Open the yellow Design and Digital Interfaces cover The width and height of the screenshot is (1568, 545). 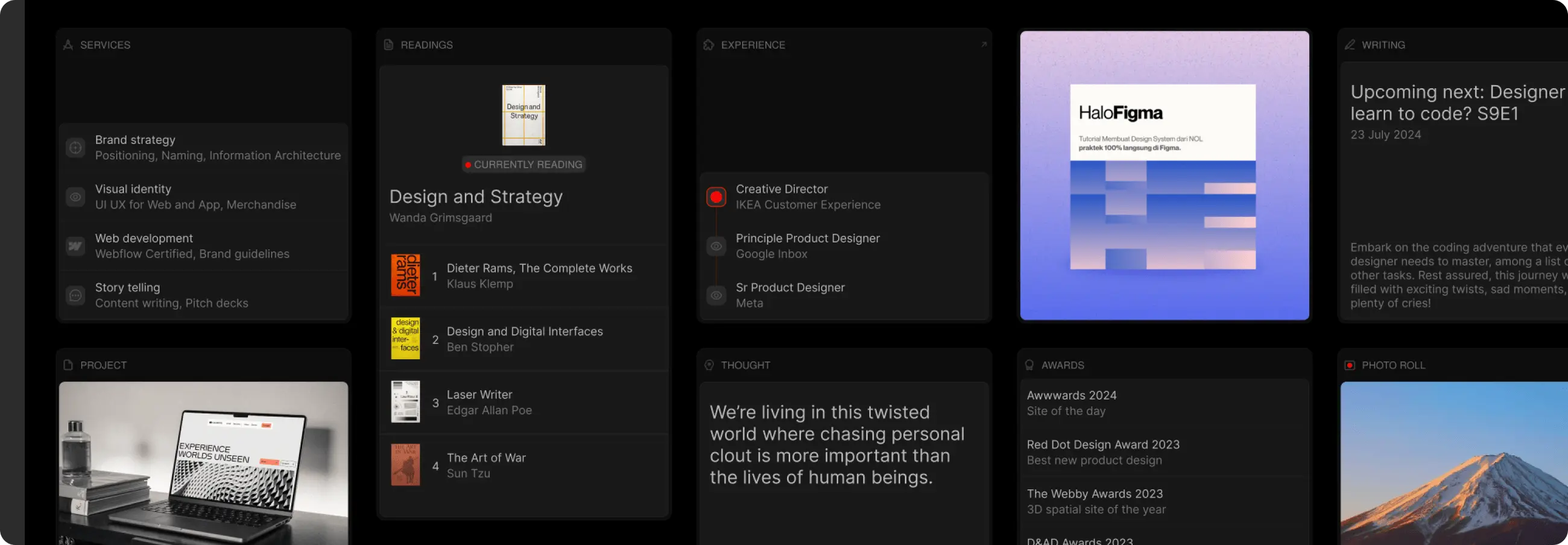point(405,339)
